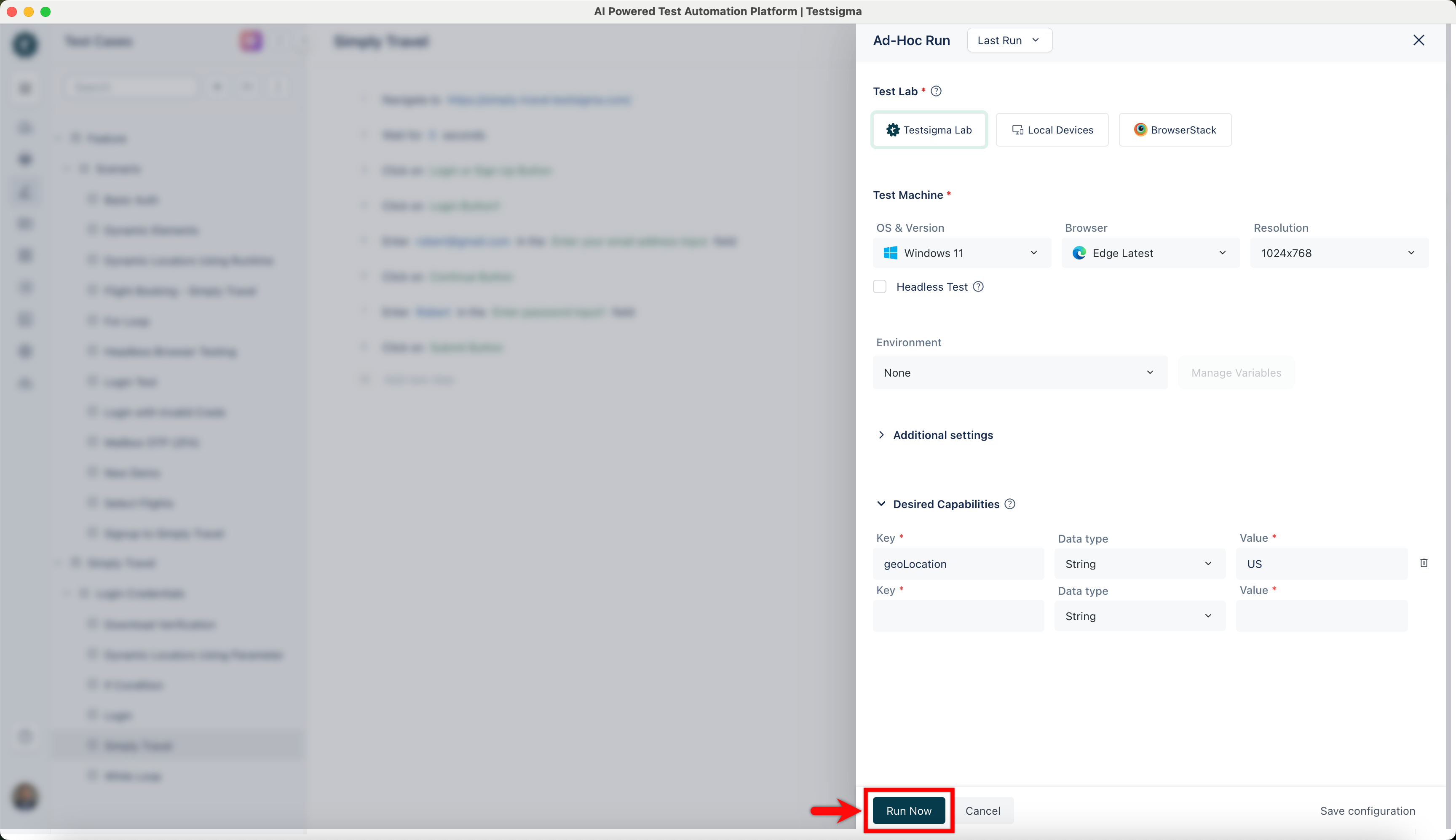The height and width of the screenshot is (840, 1456).
Task: Click the empty Value field in the second capability row
Action: (x=1322, y=616)
